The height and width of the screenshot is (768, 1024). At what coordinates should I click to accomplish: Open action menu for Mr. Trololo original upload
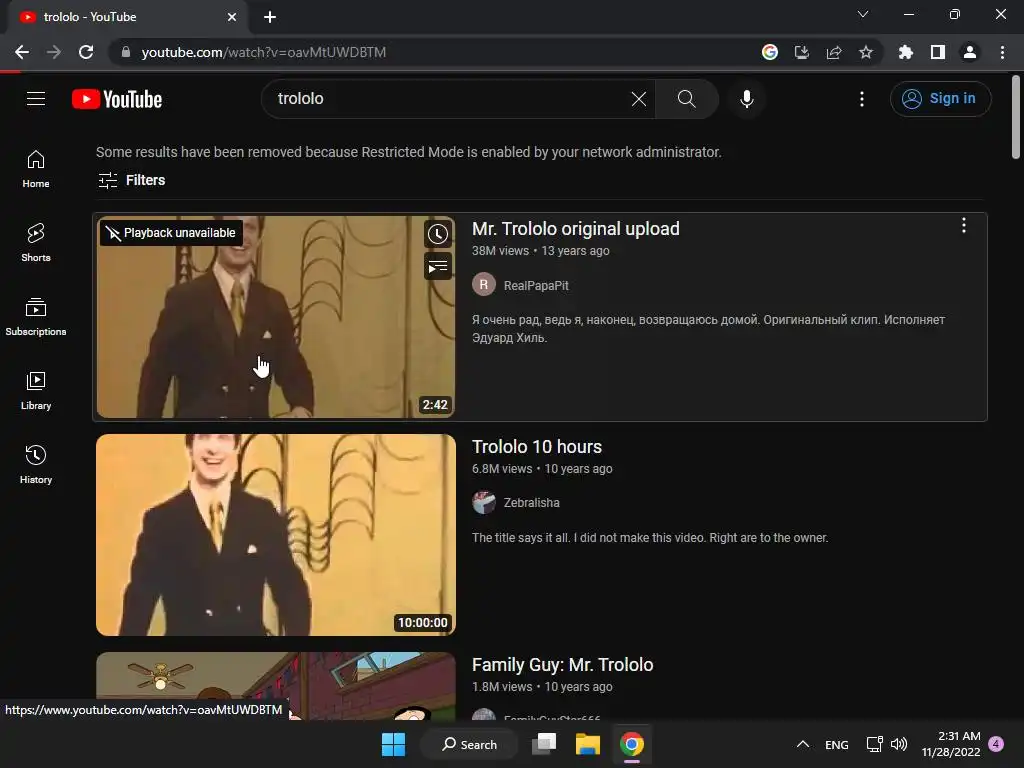[x=963, y=226]
